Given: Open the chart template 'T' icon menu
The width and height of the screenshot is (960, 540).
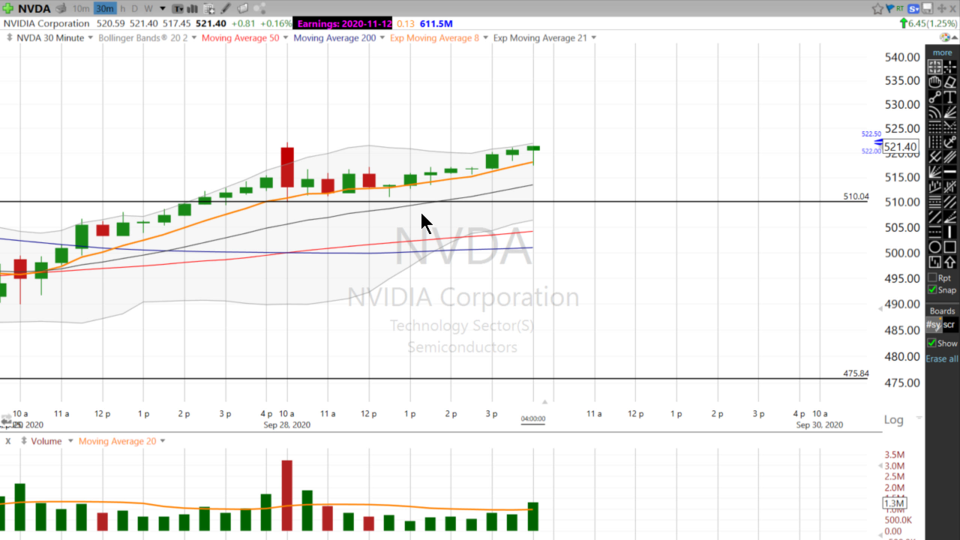Looking at the screenshot, I should [178, 9].
